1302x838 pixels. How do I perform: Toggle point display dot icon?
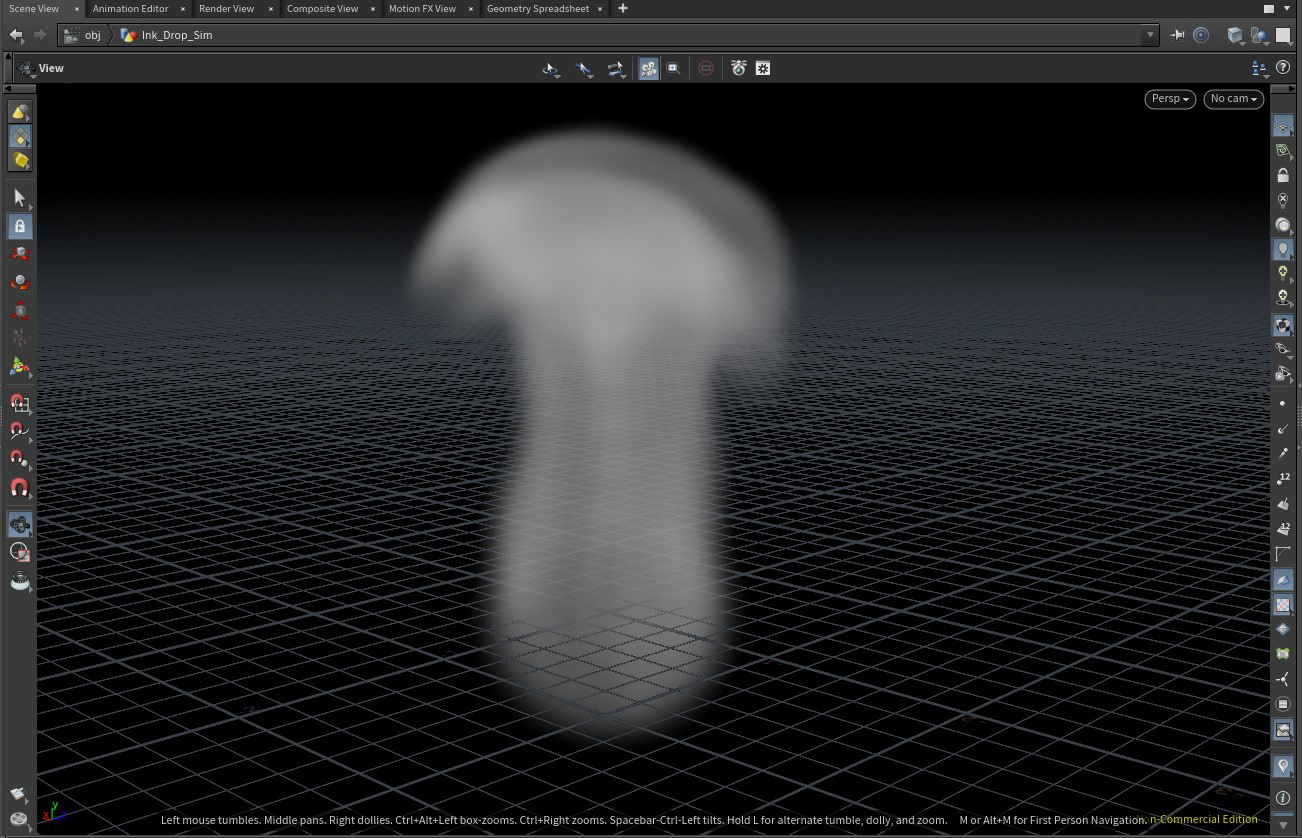tap(1283, 403)
